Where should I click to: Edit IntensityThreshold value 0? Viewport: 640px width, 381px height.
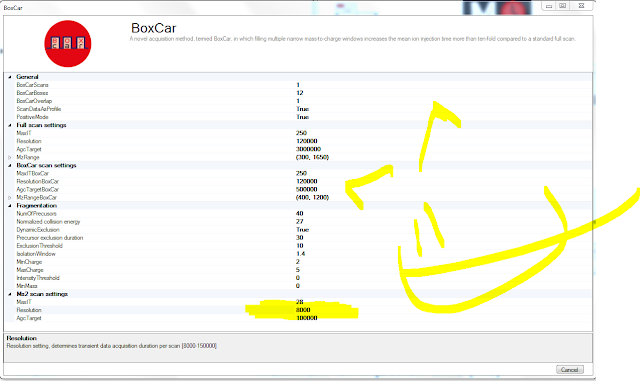tap(298, 278)
